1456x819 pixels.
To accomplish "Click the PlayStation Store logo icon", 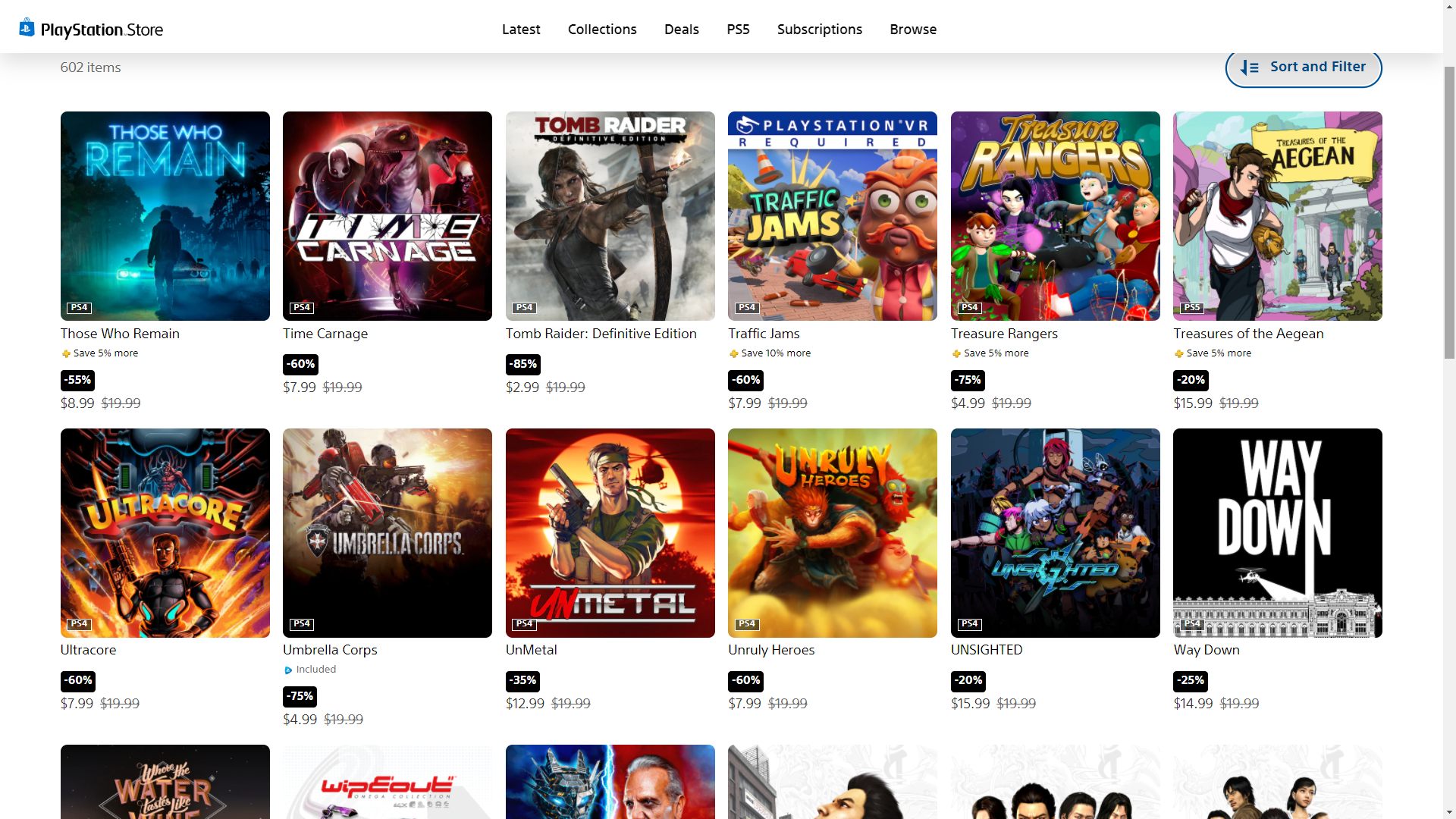I will 27,28.
